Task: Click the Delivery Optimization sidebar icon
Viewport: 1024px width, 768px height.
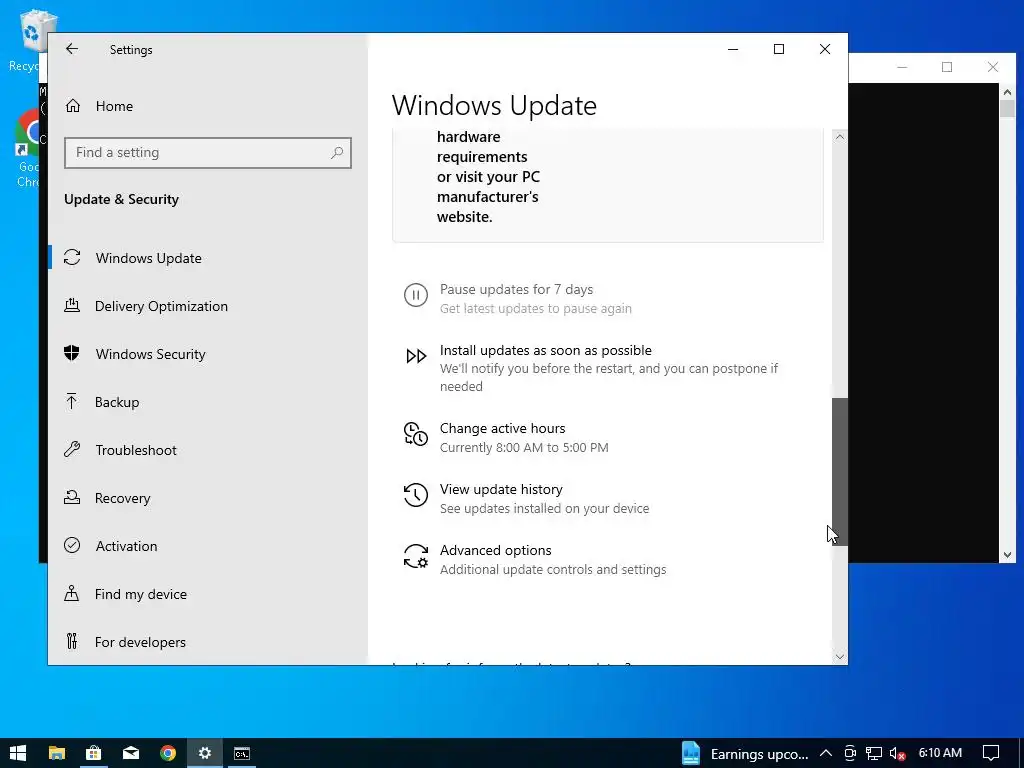Action: [72, 305]
